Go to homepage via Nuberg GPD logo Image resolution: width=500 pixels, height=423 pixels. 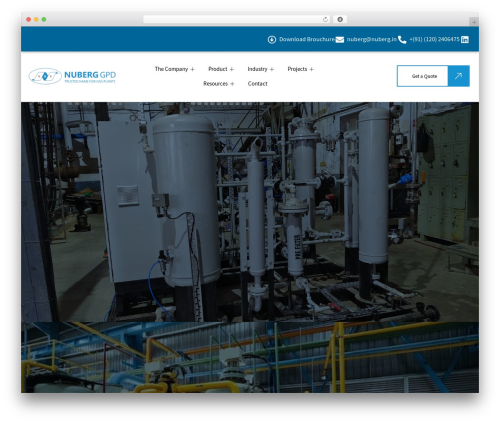click(x=72, y=76)
